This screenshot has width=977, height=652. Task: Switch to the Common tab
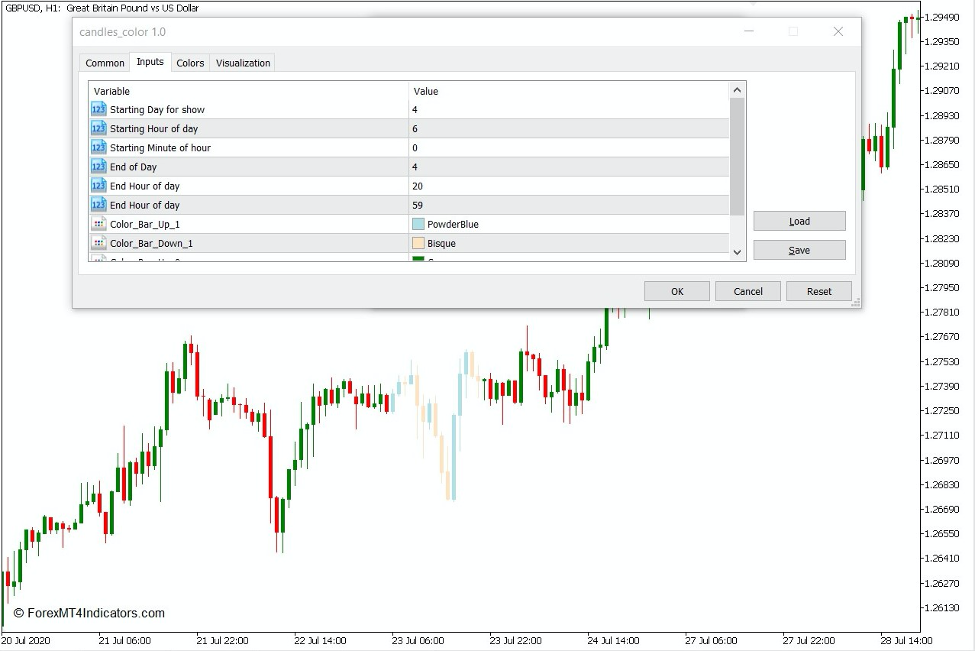click(104, 62)
